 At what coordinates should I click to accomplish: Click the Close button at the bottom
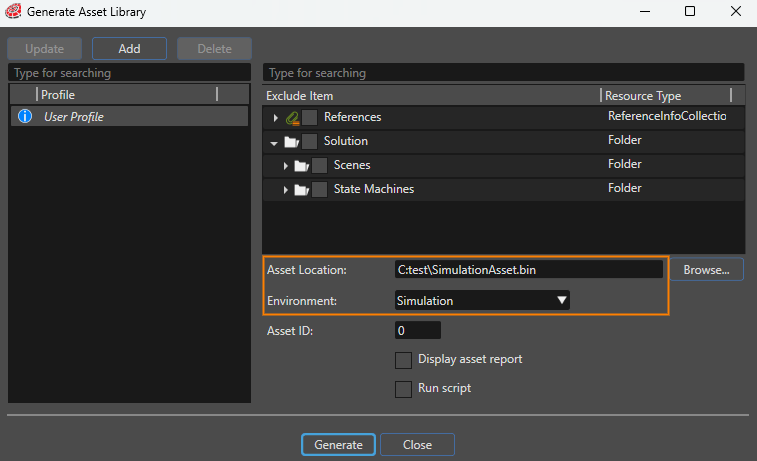pyautogui.click(x=418, y=445)
